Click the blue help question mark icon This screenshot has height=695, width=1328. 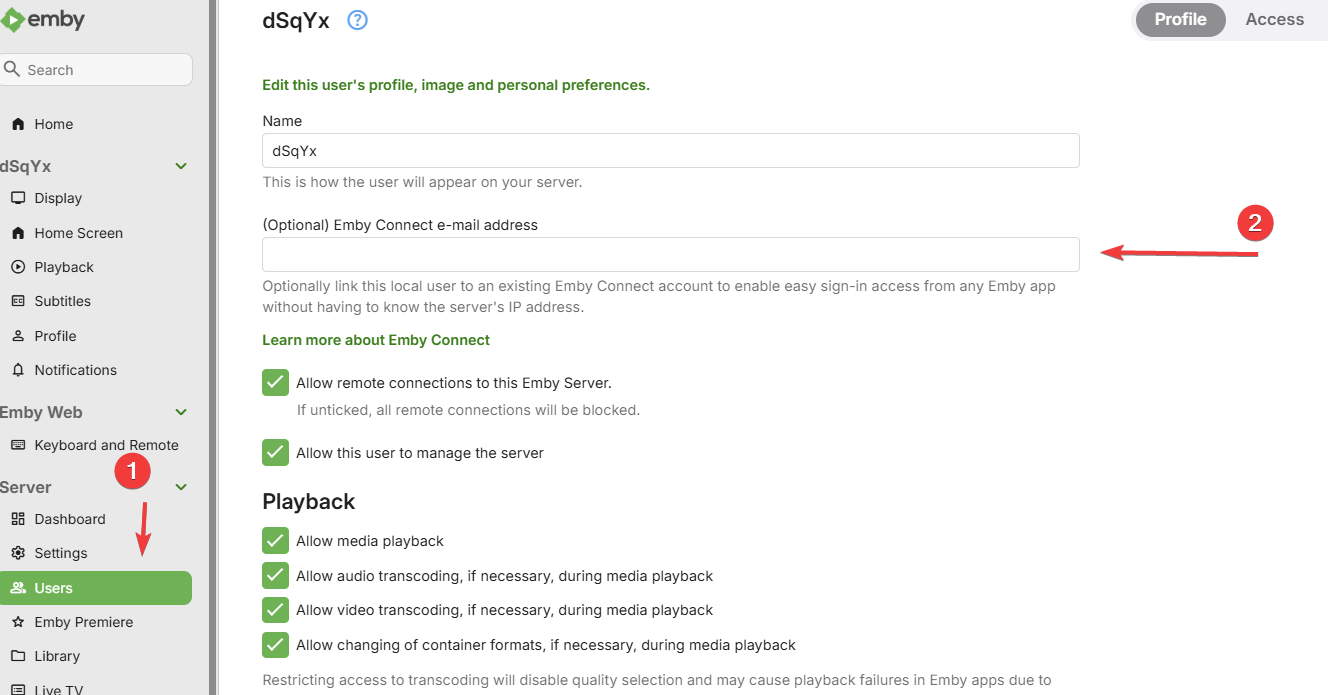[357, 20]
